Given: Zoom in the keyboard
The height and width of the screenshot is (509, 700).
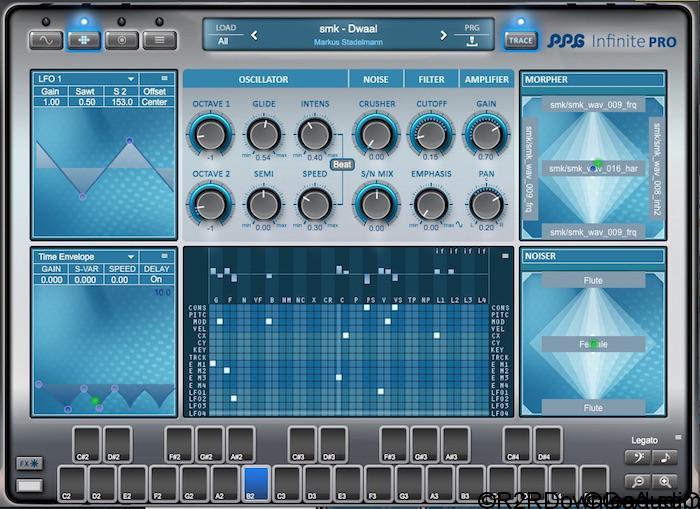Looking at the screenshot, I should point(665,481).
